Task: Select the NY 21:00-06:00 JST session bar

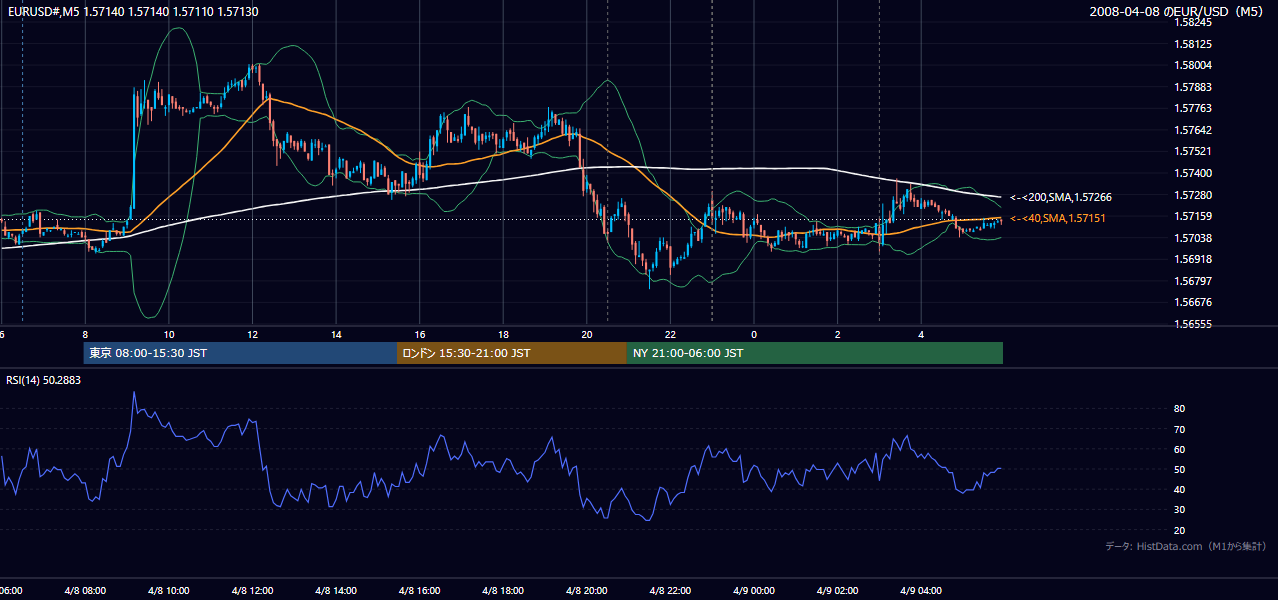Action: pos(815,353)
